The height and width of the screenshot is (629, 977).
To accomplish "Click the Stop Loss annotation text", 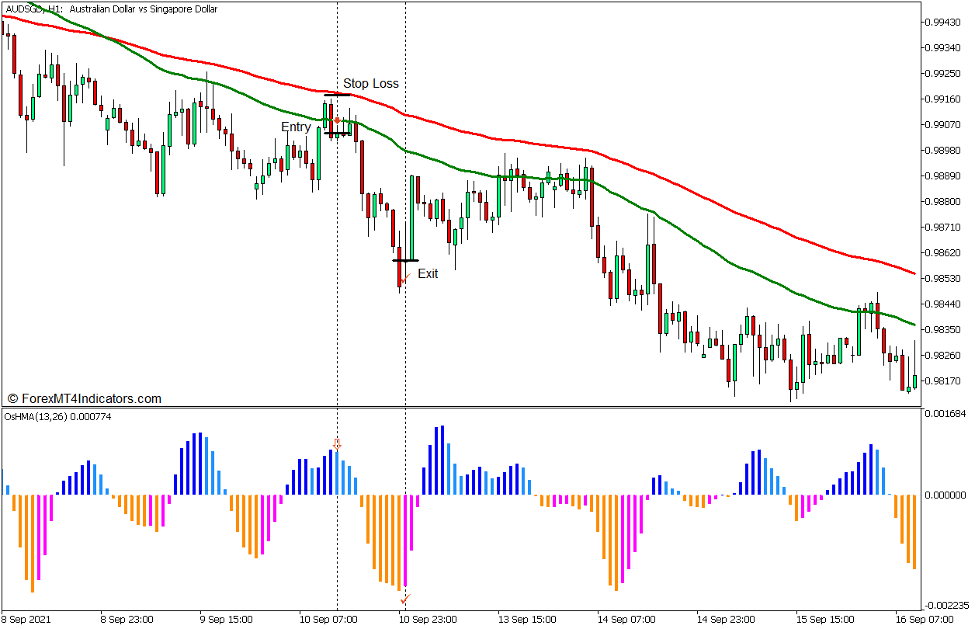I will click(370, 84).
